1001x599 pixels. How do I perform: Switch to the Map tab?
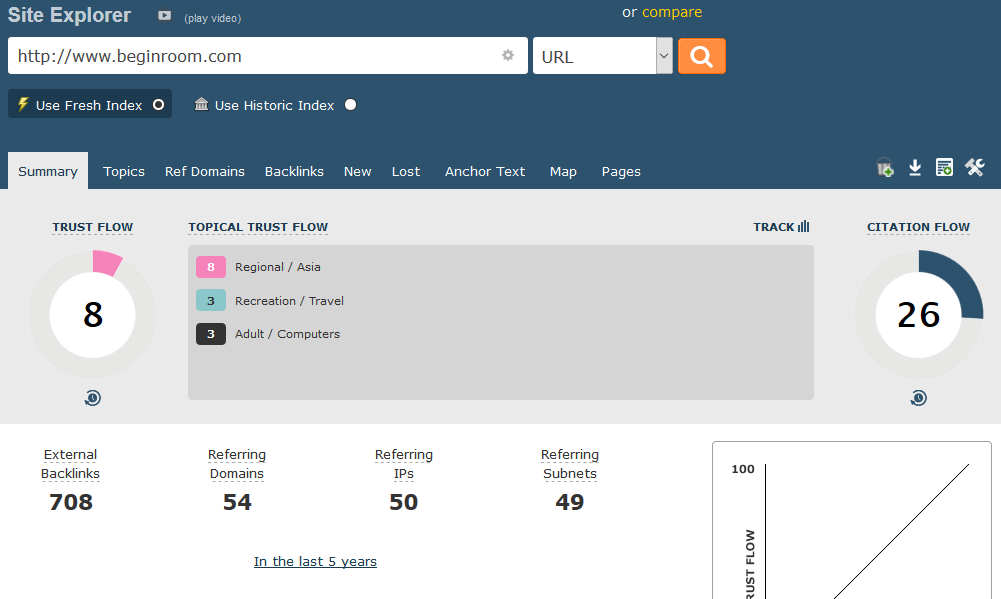click(x=563, y=171)
